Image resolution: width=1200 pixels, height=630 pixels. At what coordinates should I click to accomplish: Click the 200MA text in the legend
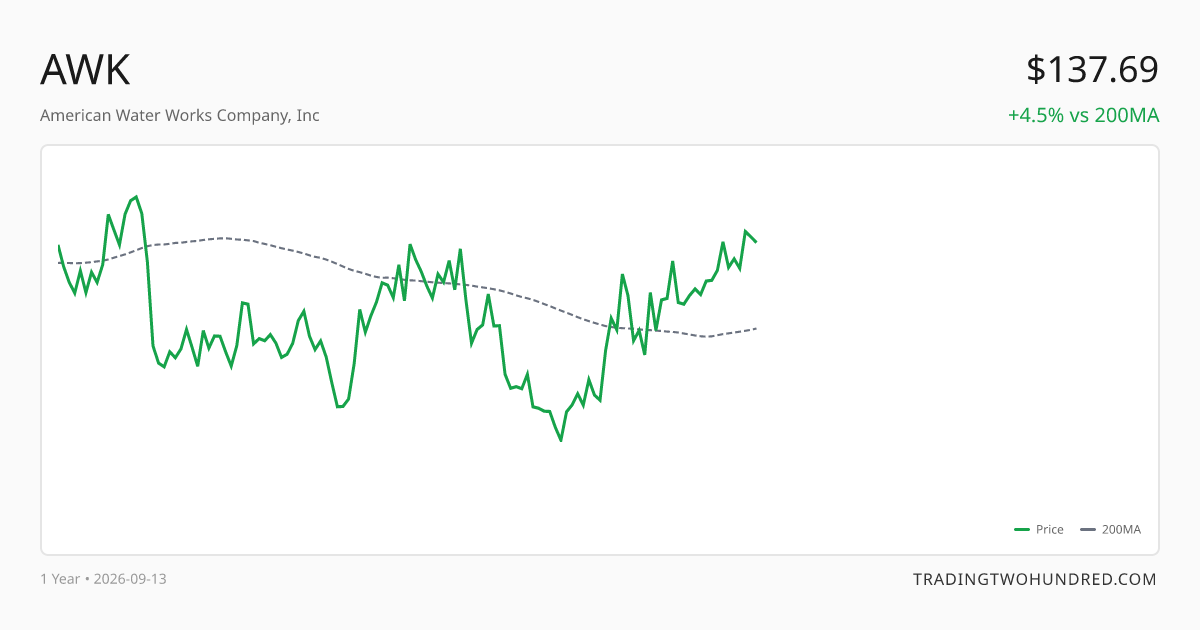(x=1121, y=530)
